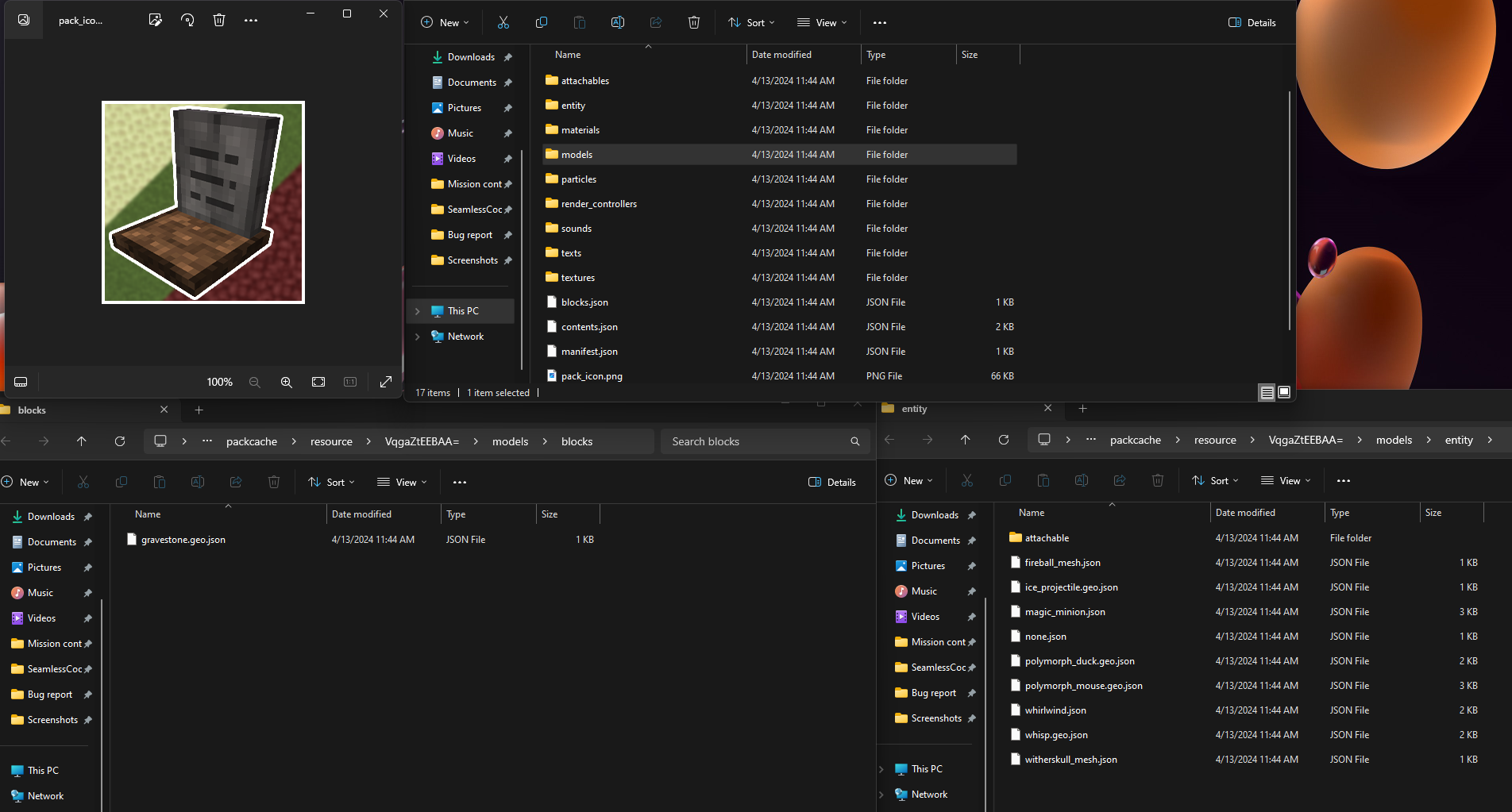Open the Sort dropdown in the entity window
Image resolution: width=1512 pixels, height=812 pixels.
click(x=1215, y=480)
